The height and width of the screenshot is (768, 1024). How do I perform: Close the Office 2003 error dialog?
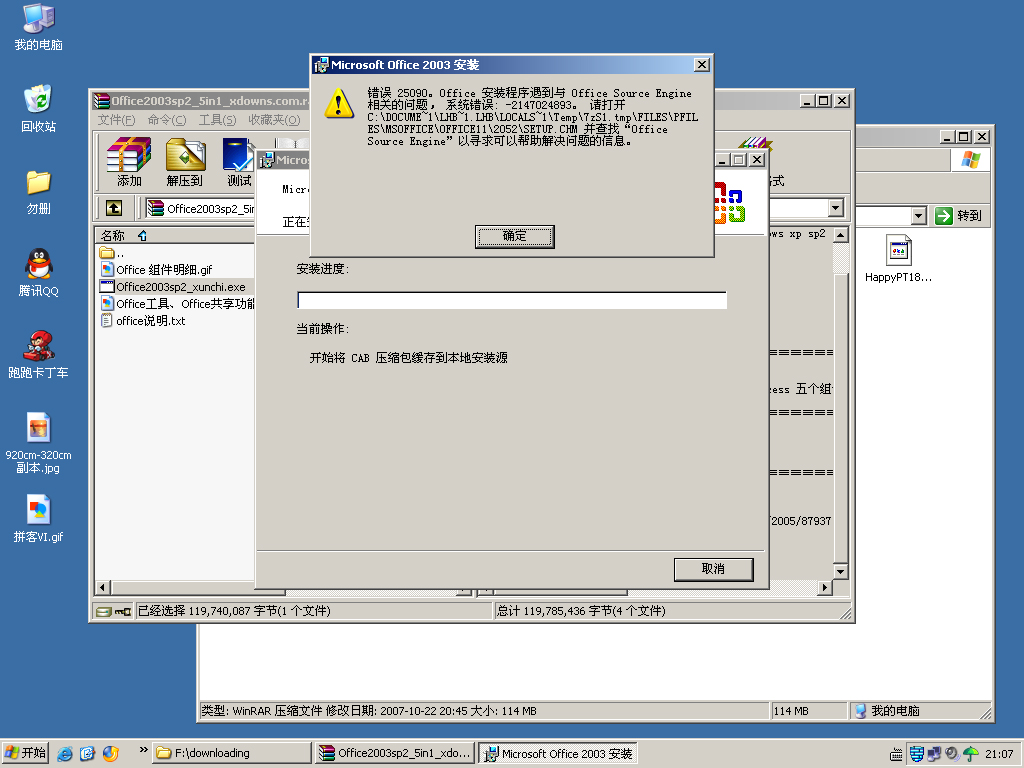pyautogui.click(x=701, y=65)
